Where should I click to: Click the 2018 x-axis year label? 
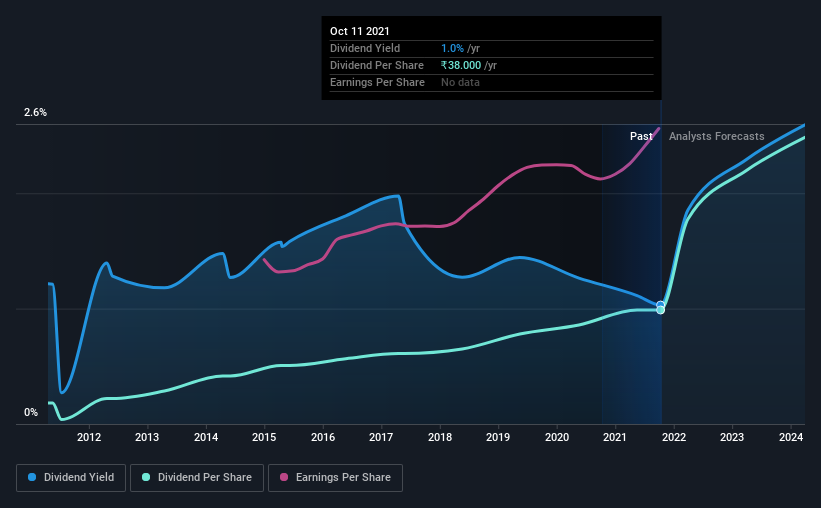point(440,437)
